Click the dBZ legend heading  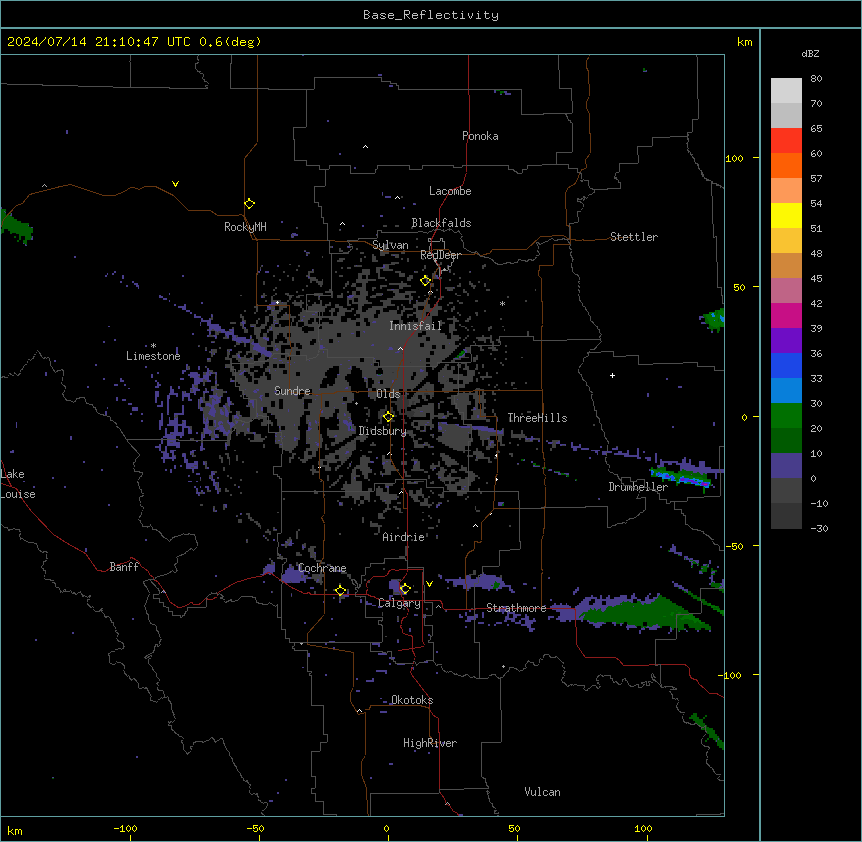(x=810, y=53)
